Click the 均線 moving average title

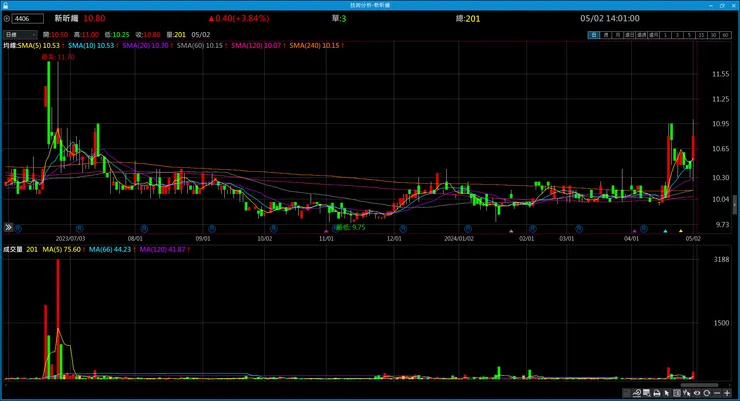pyautogui.click(x=10, y=45)
